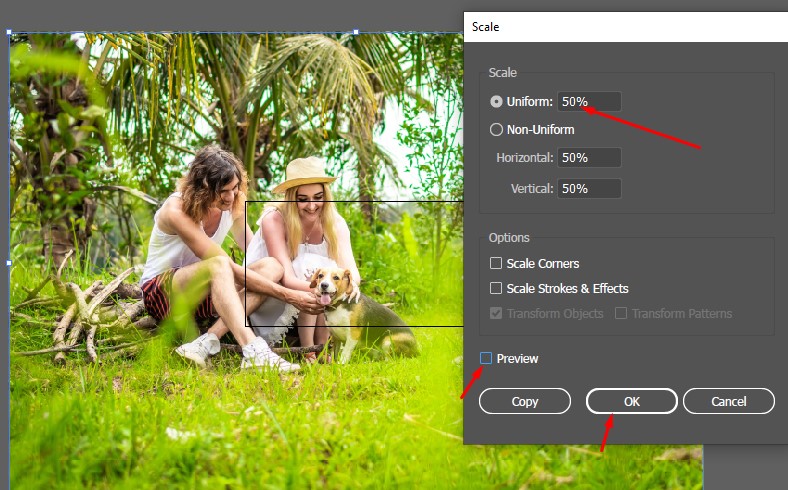Choose the Non-Uniform scale option
Viewport: 788px width, 490px height.
496,129
